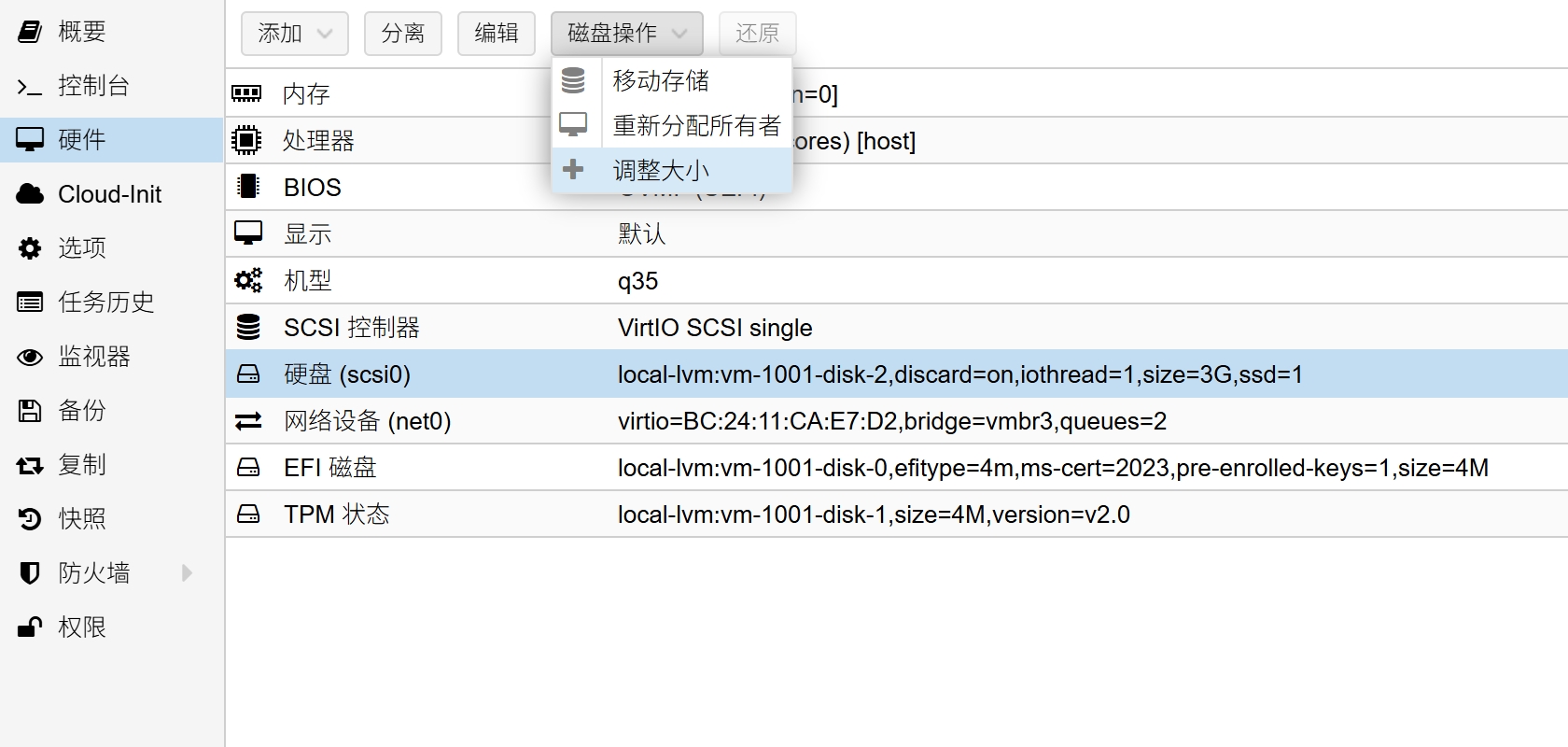Select the EFI 磁盘 hardware row
Screen dimensions: 1568x747
329,468
